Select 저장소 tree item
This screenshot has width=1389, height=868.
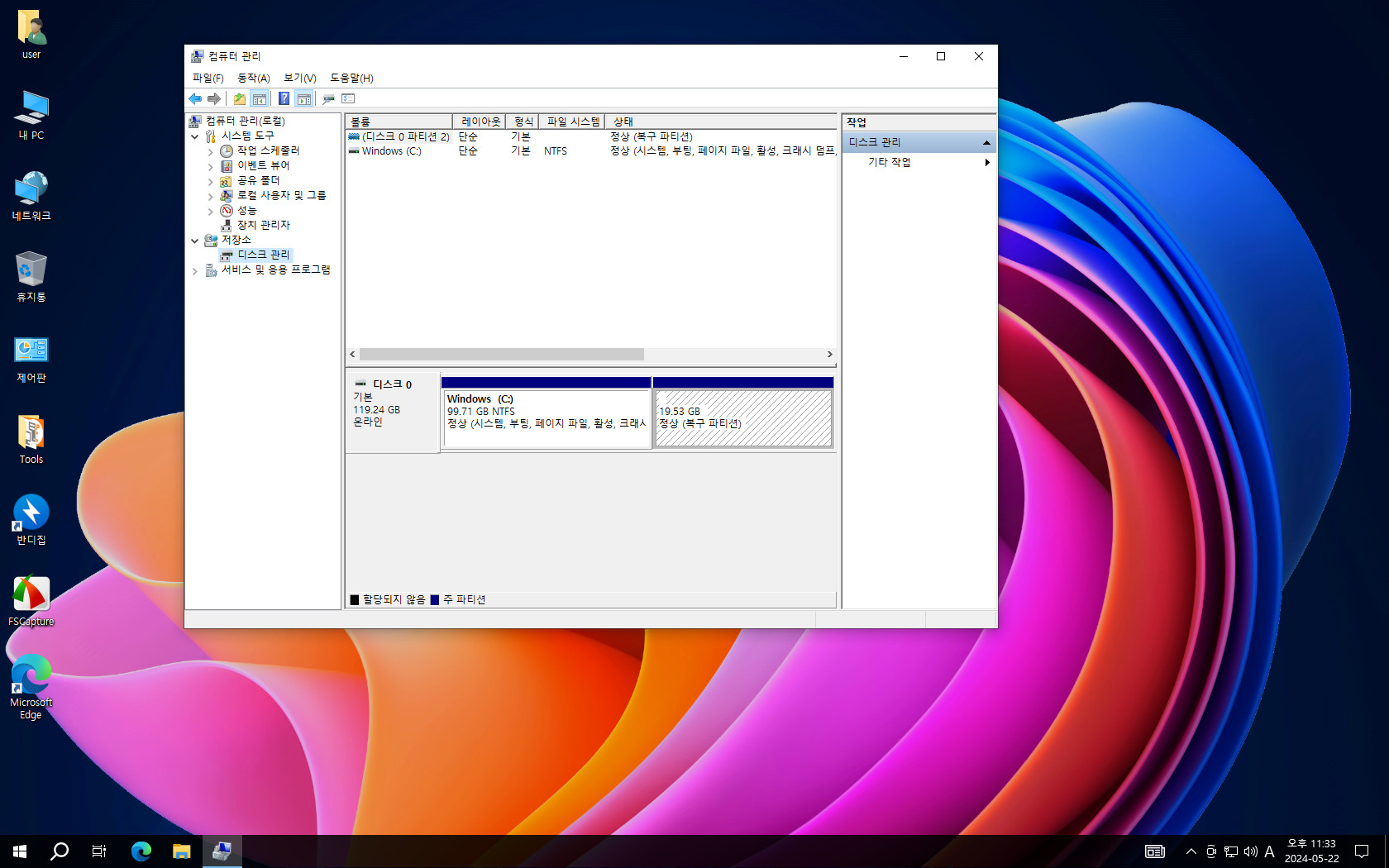[x=236, y=240]
